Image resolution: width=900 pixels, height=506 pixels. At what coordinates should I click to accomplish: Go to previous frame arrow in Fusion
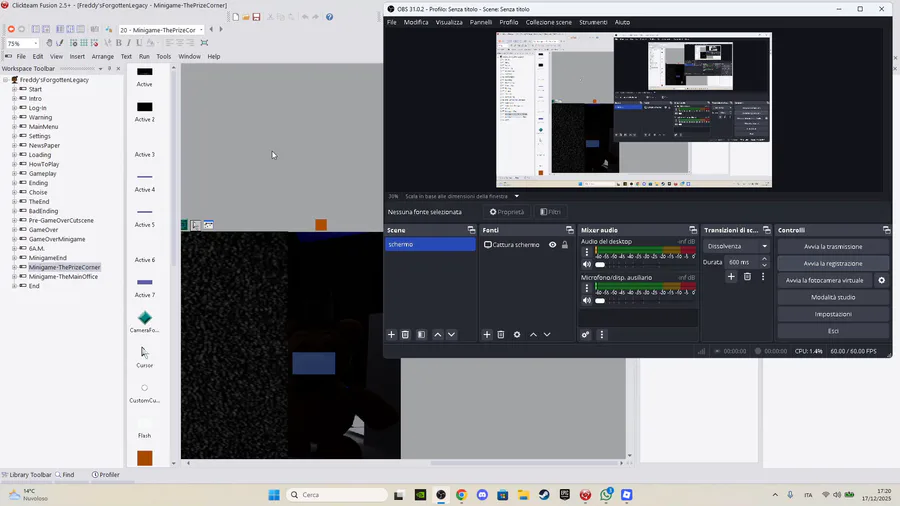[x=211, y=29]
